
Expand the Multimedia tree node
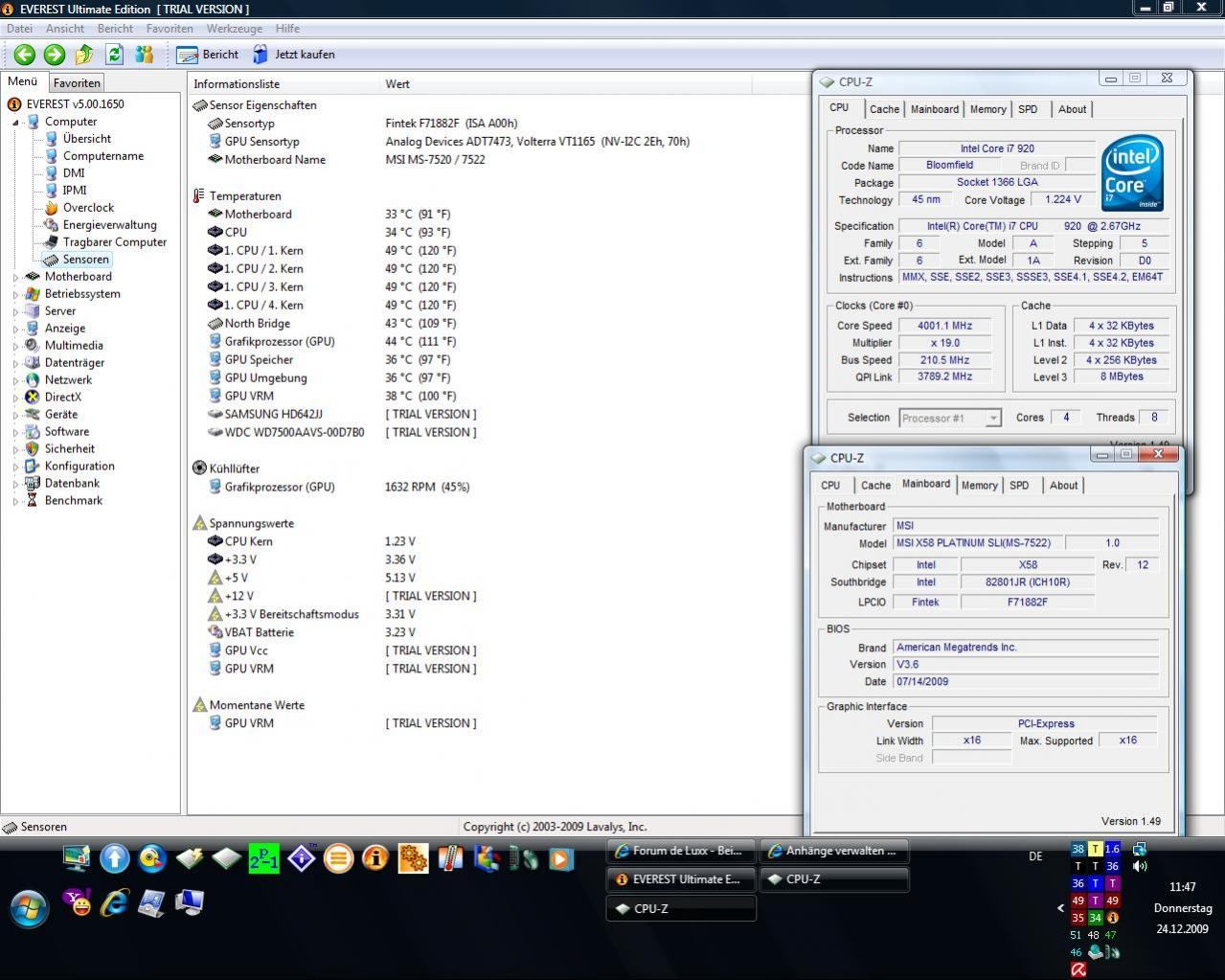coord(15,346)
